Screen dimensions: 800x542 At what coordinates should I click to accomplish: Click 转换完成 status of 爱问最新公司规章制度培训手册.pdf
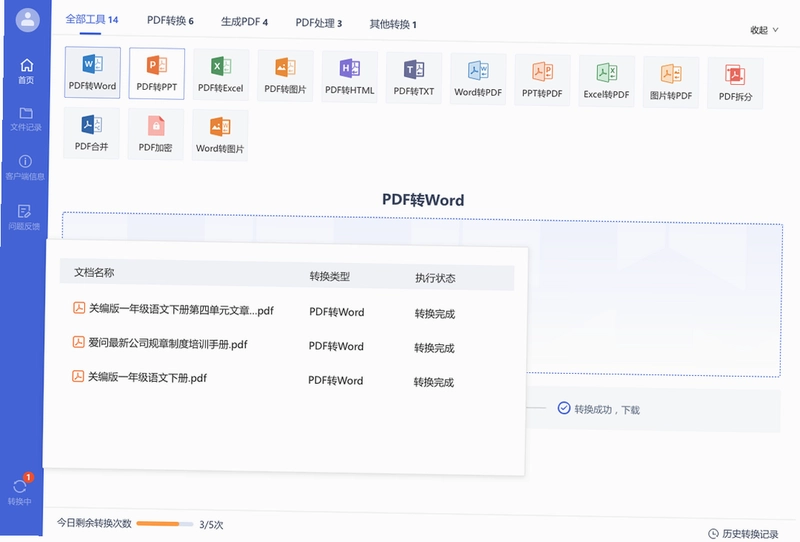pos(434,348)
